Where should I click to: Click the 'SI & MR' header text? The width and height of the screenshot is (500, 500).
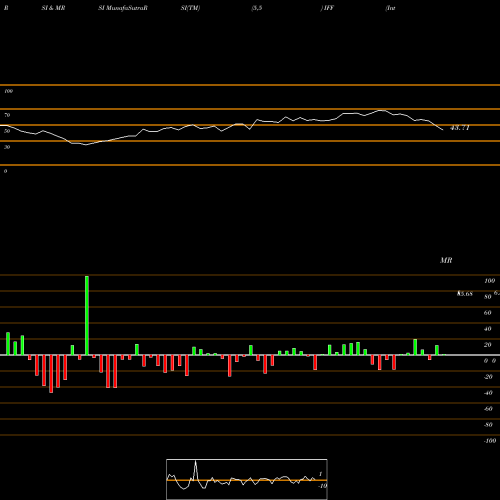coord(53,8)
